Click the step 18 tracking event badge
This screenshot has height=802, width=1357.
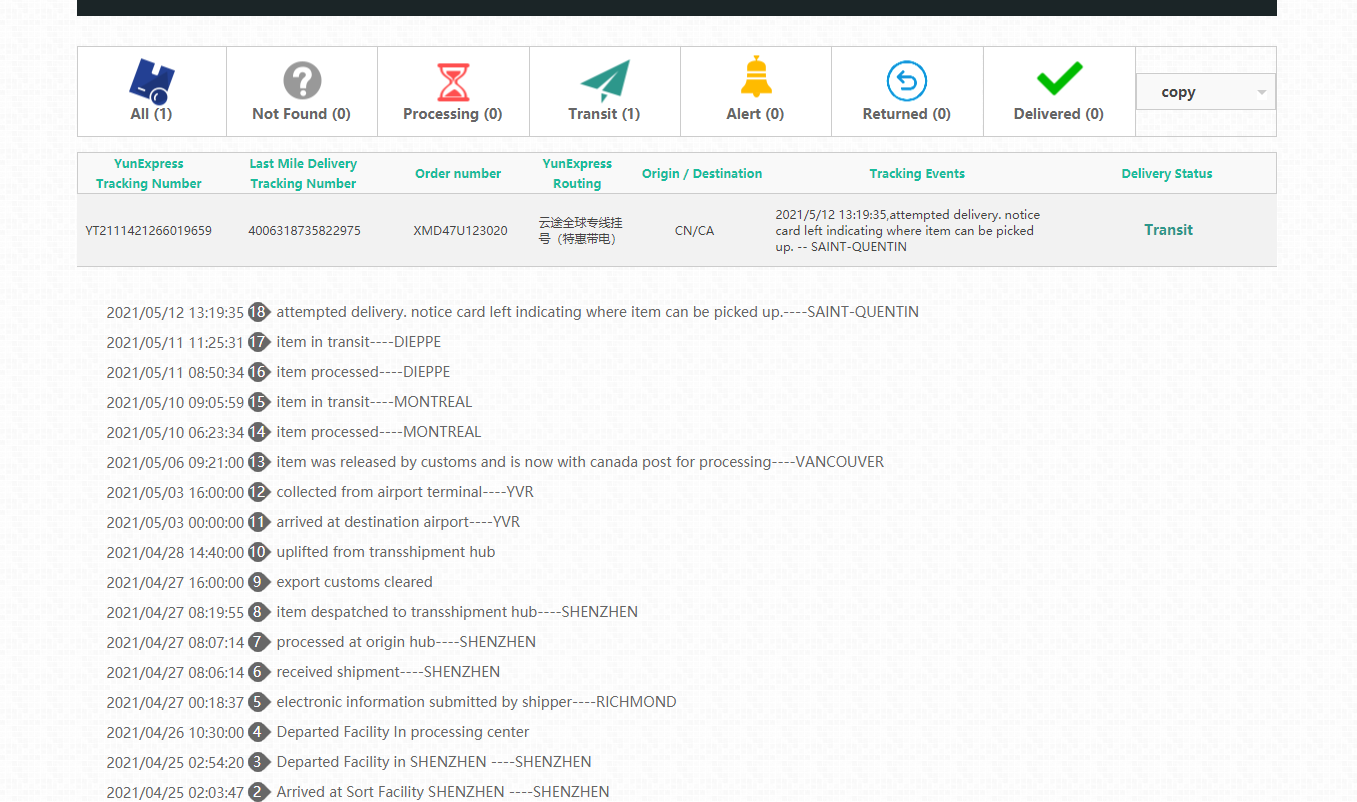point(259,312)
